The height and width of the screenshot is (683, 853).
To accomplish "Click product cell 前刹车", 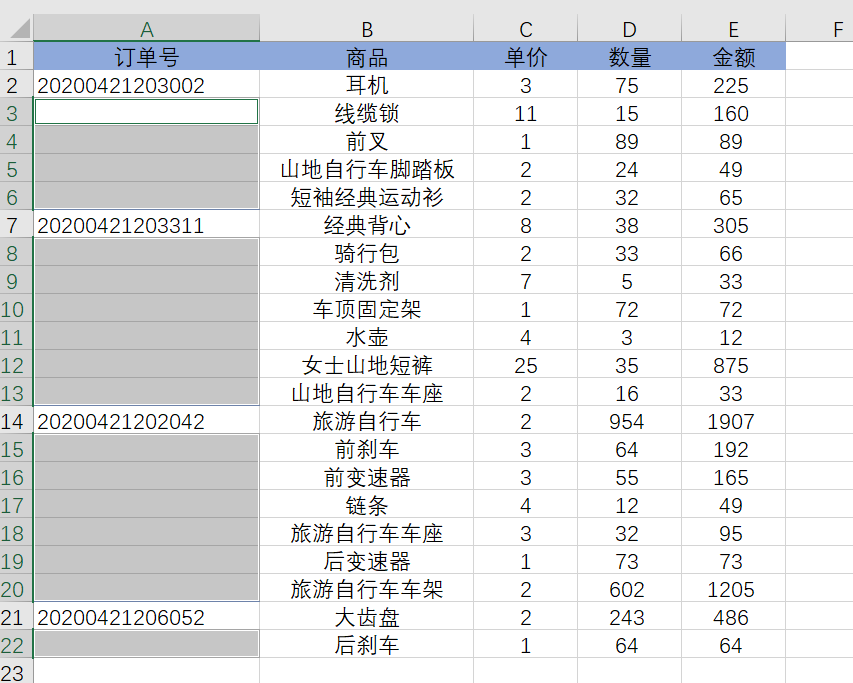I will coord(367,449).
